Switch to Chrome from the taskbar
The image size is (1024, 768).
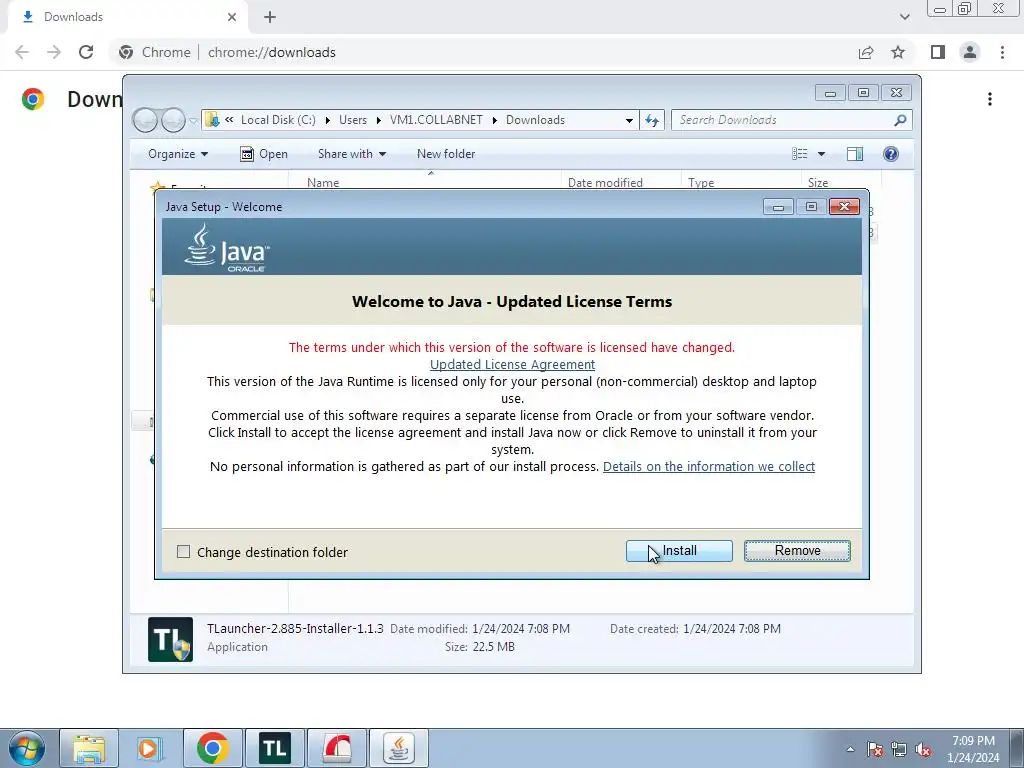click(x=212, y=748)
